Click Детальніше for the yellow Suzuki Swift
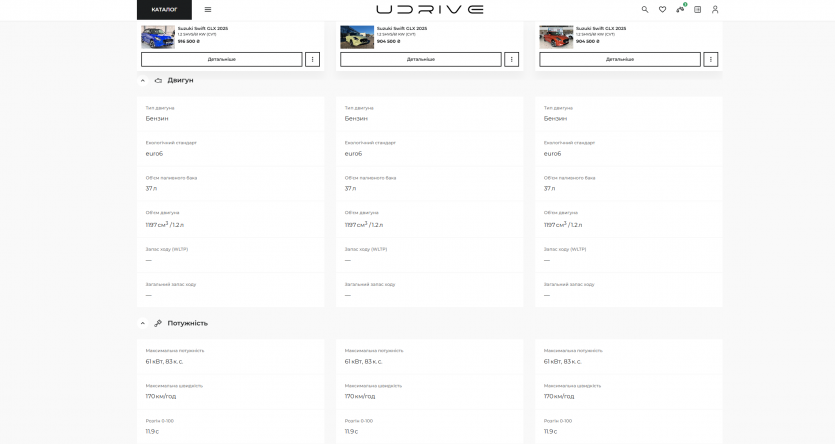 tap(421, 59)
